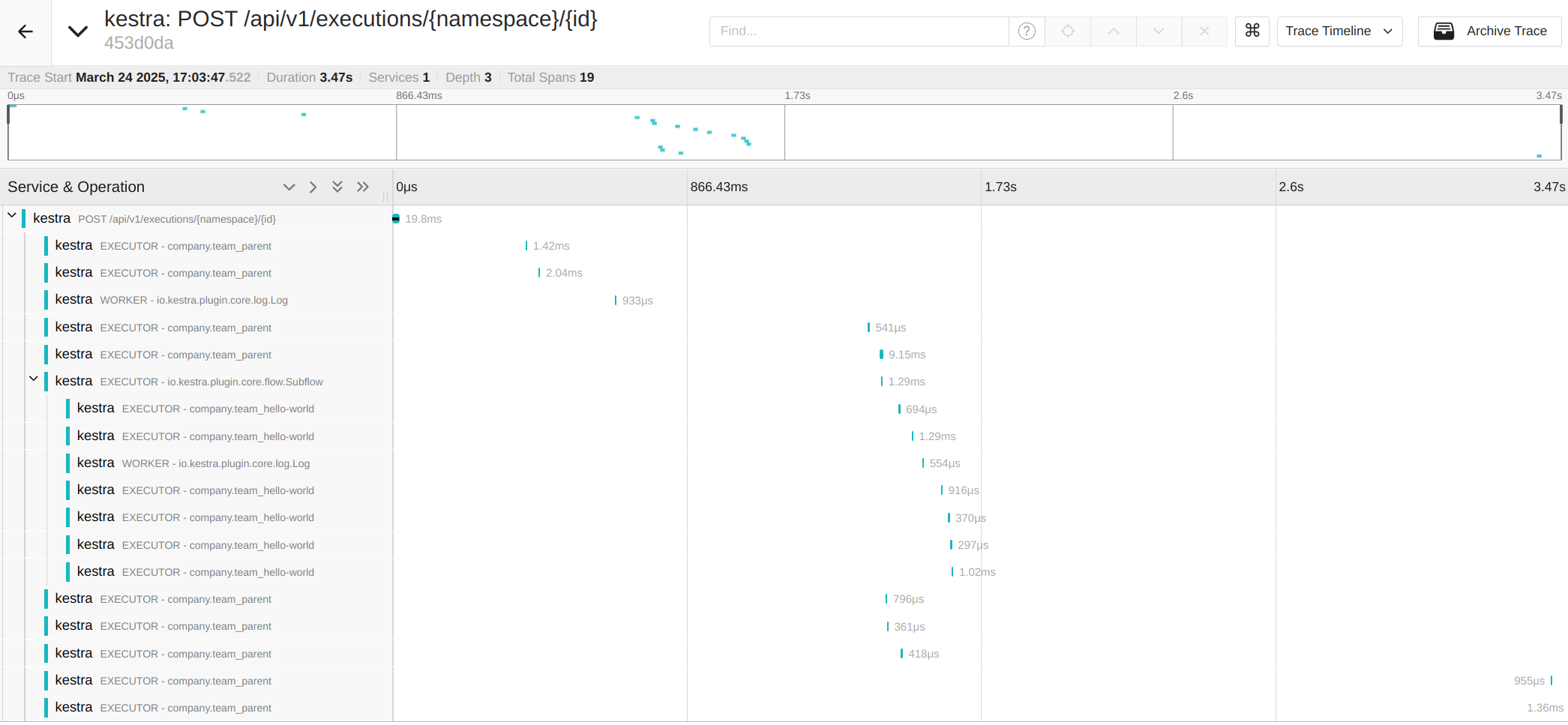The height and width of the screenshot is (725, 1568).
Task: Click the 19.8ms root span bar
Action: pos(396,219)
